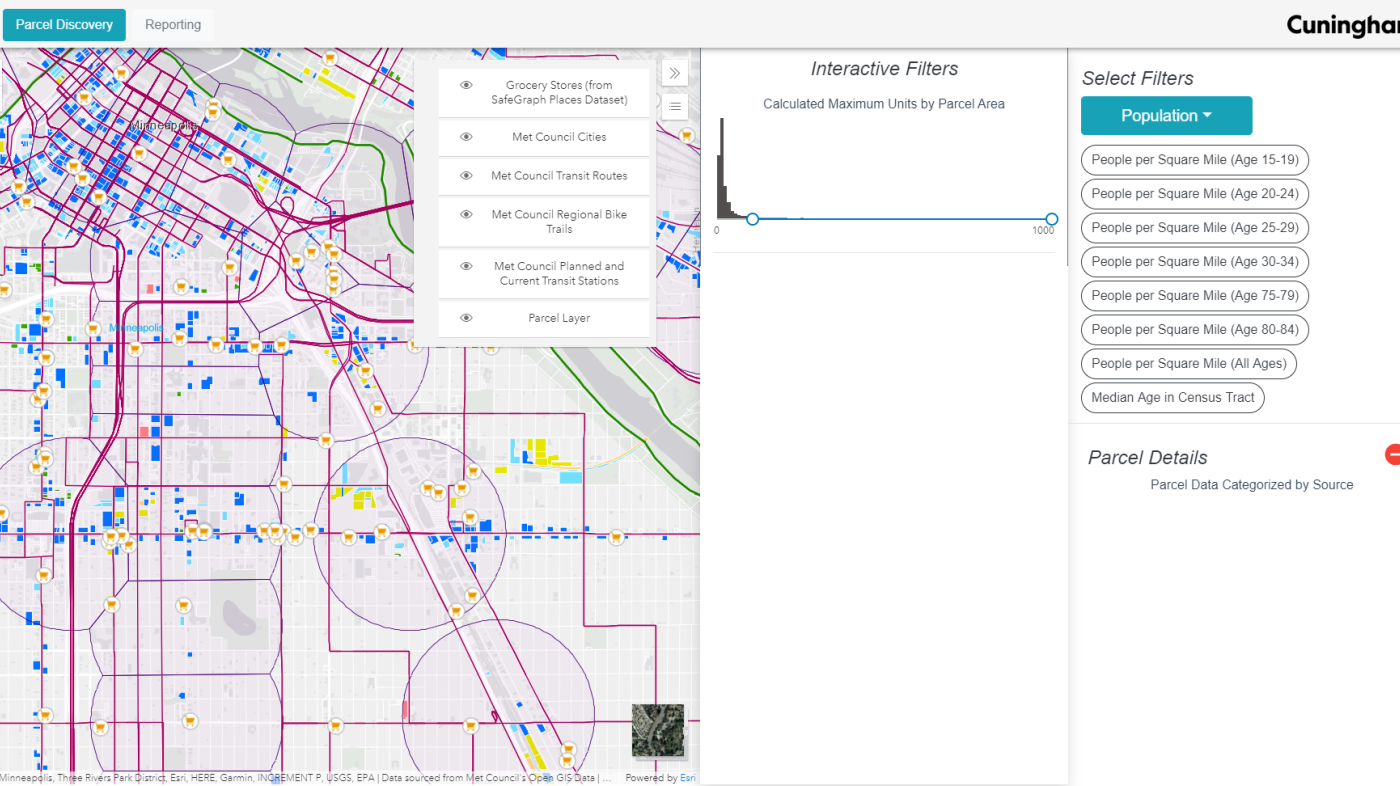Select People per Square Mile (Age 20-24) filter

(1195, 194)
